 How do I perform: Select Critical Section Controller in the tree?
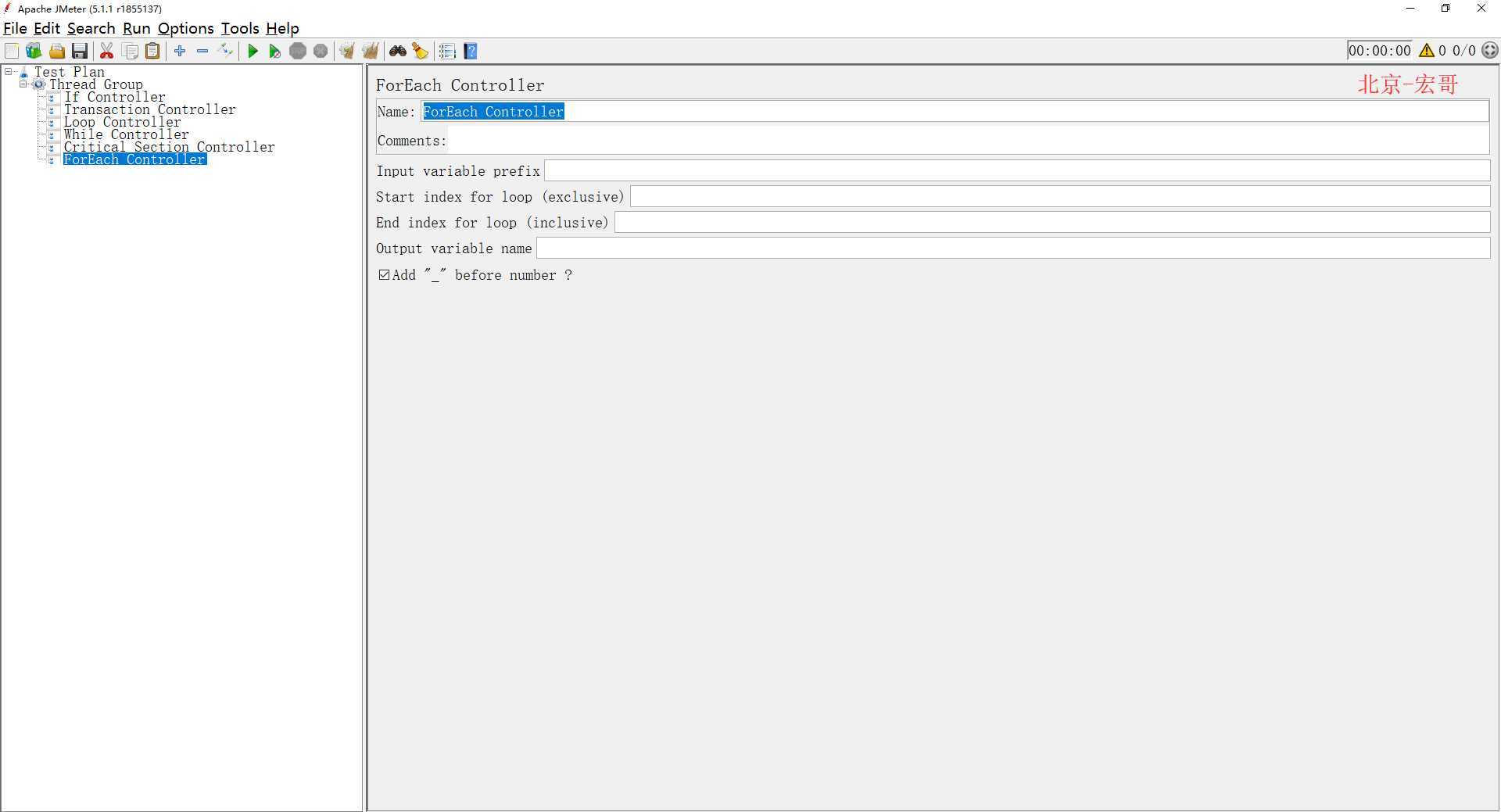(170, 147)
